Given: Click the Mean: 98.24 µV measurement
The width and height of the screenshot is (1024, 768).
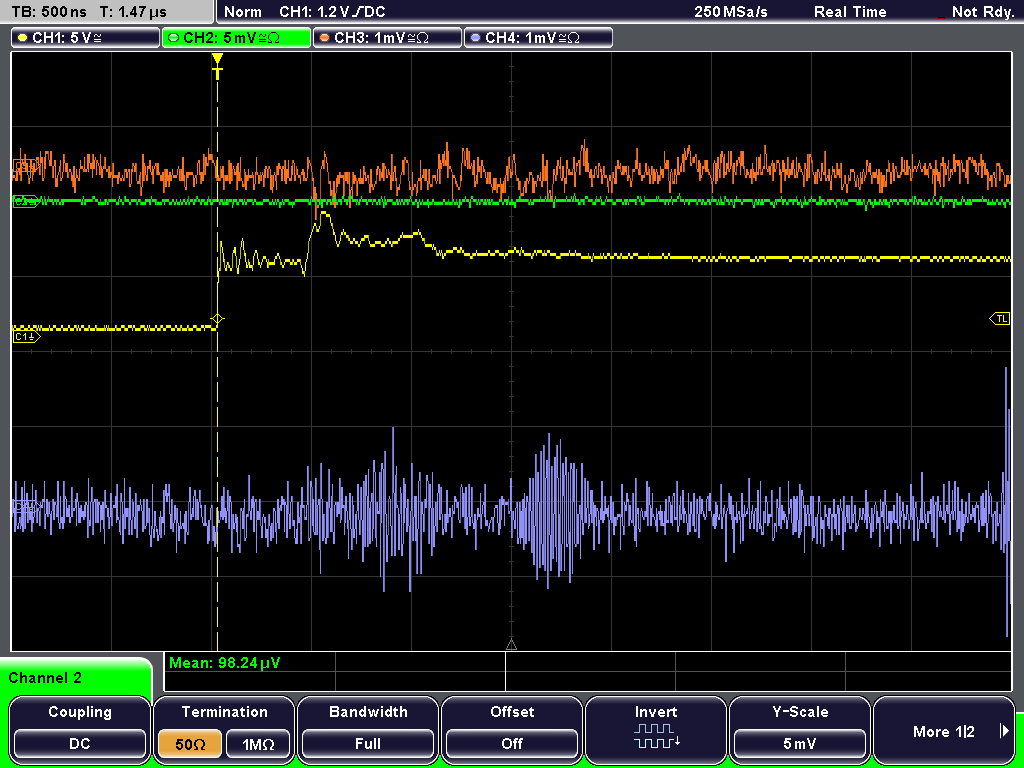Looking at the screenshot, I should (x=225, y=663).
